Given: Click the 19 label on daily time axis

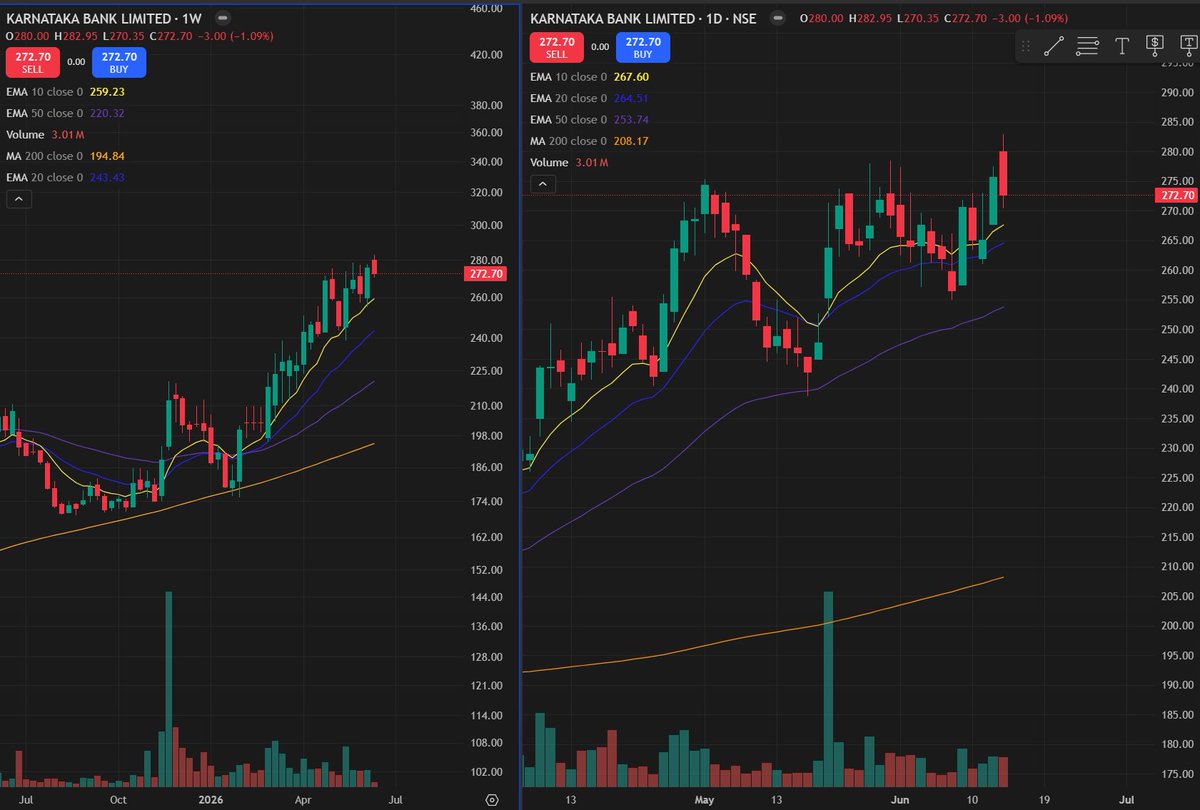Looking at the screenshot, I should coord(1044,800).
